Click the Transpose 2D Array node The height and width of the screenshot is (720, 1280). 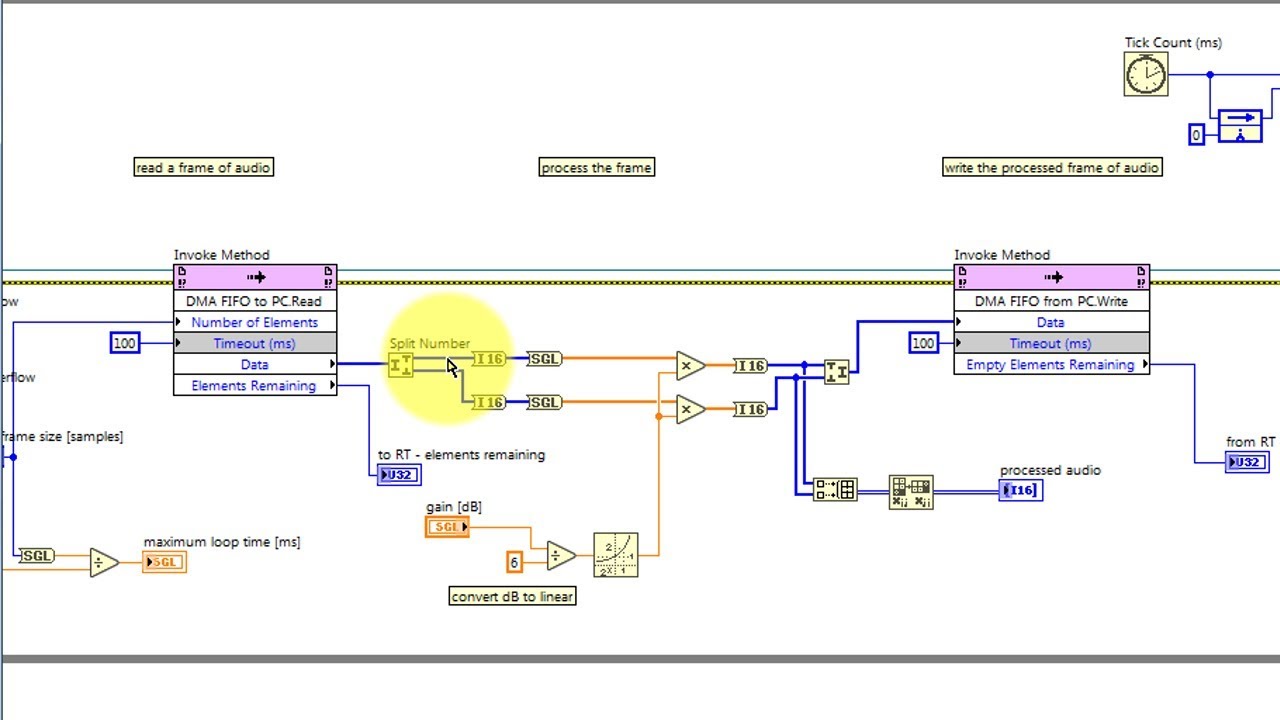pyautogui.click(x=911, y=492)
